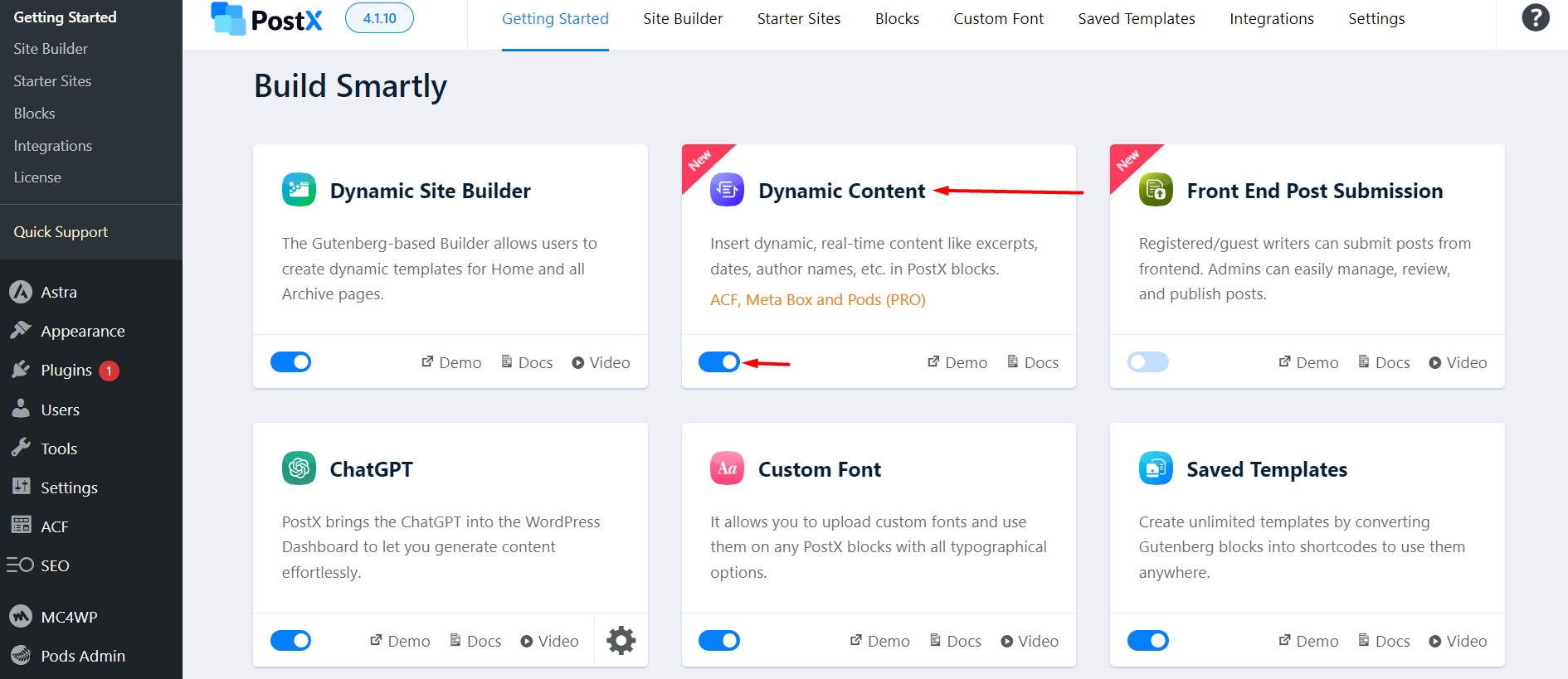The width and height of the screenshot is (1568, 679).
Task: Open Starter Sites in sidebar submenu
Action: [x=52, y=81]
